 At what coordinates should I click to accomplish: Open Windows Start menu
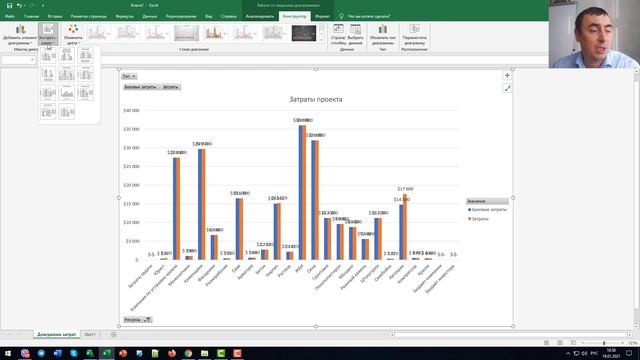pos(8,353)
